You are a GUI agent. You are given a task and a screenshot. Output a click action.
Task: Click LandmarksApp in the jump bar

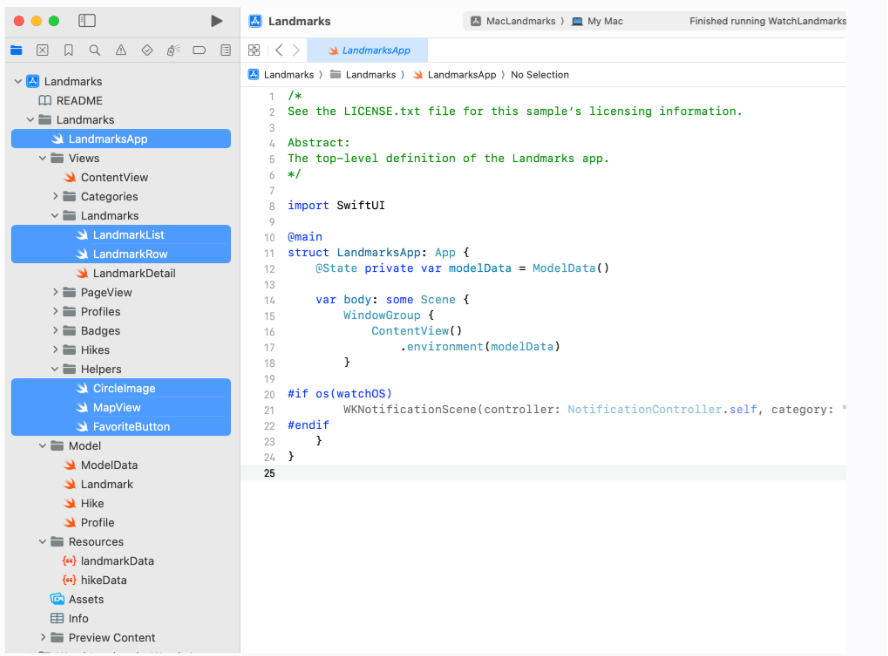(454, 75)
